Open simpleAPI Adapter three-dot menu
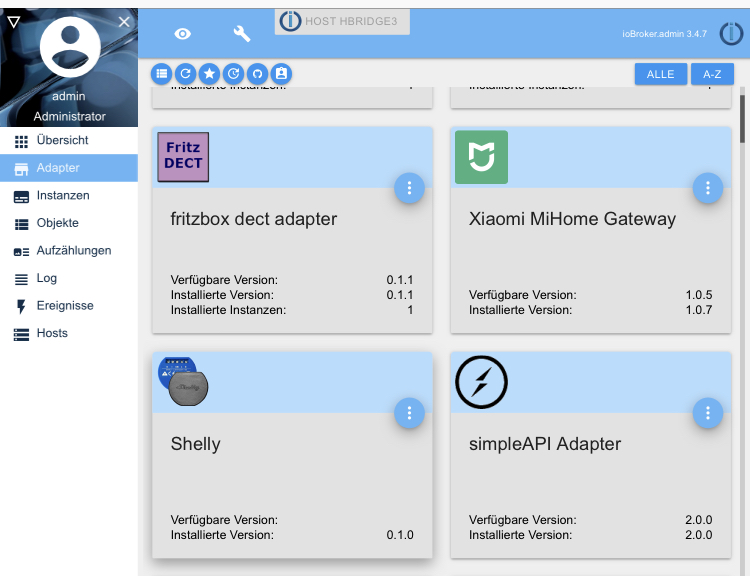The height and width of the screenshot is (576, 750). [708, 413]
